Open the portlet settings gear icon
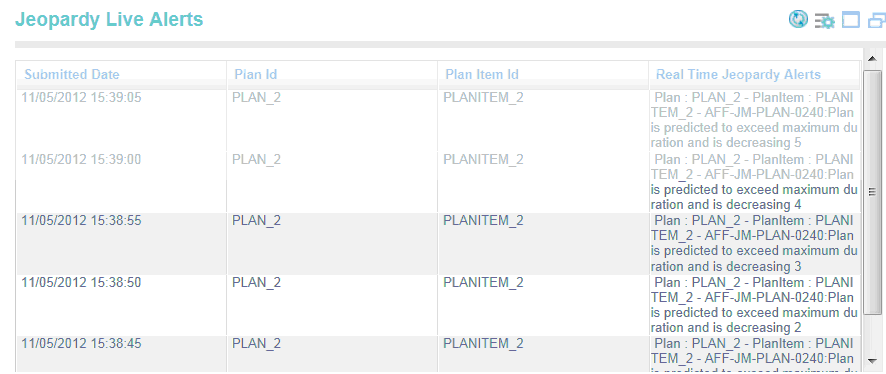The height and width of the screenshot is (374, 886). click(824, 21)
